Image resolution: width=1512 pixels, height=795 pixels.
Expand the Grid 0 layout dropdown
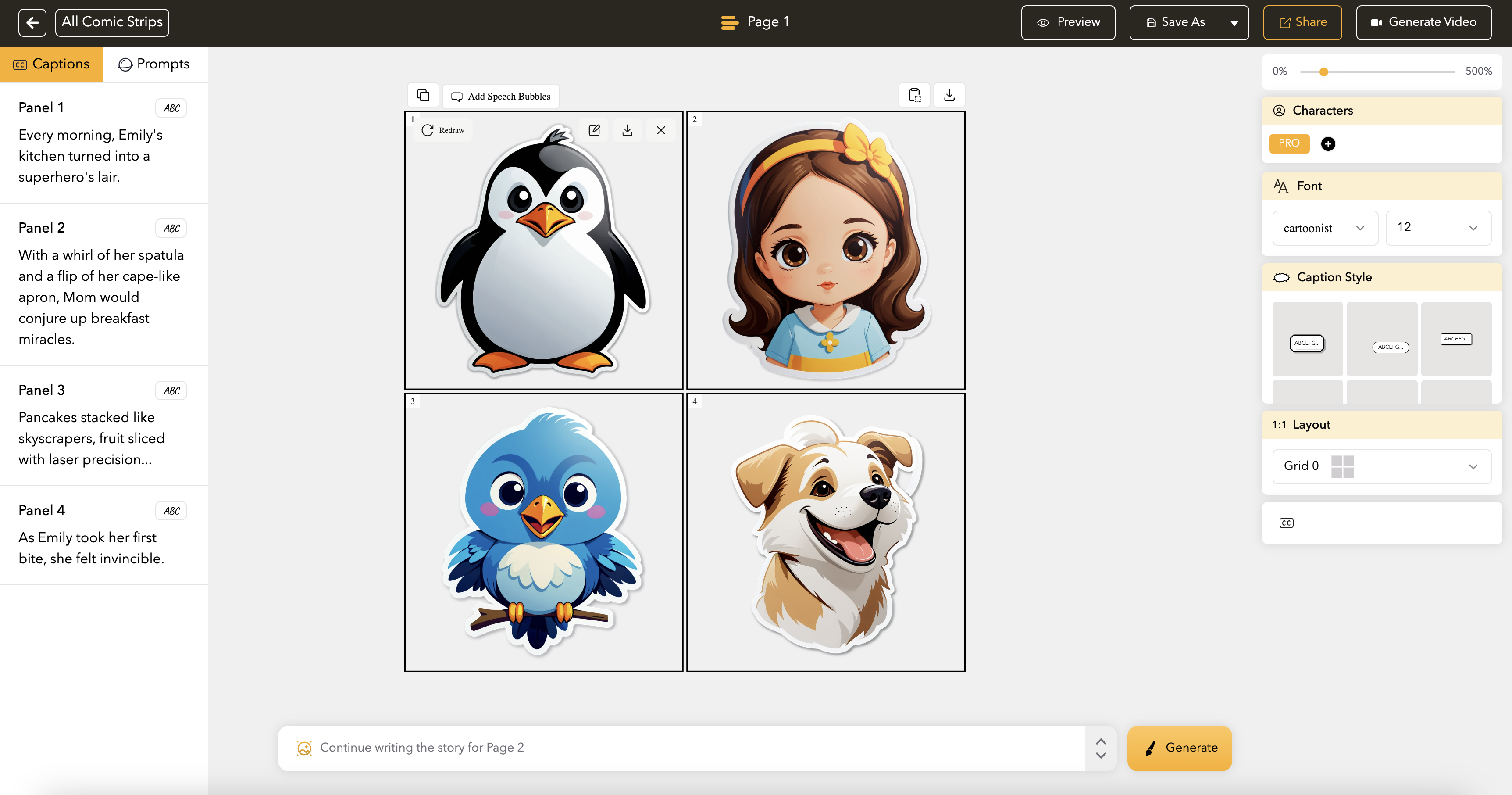coord(1381,466)
